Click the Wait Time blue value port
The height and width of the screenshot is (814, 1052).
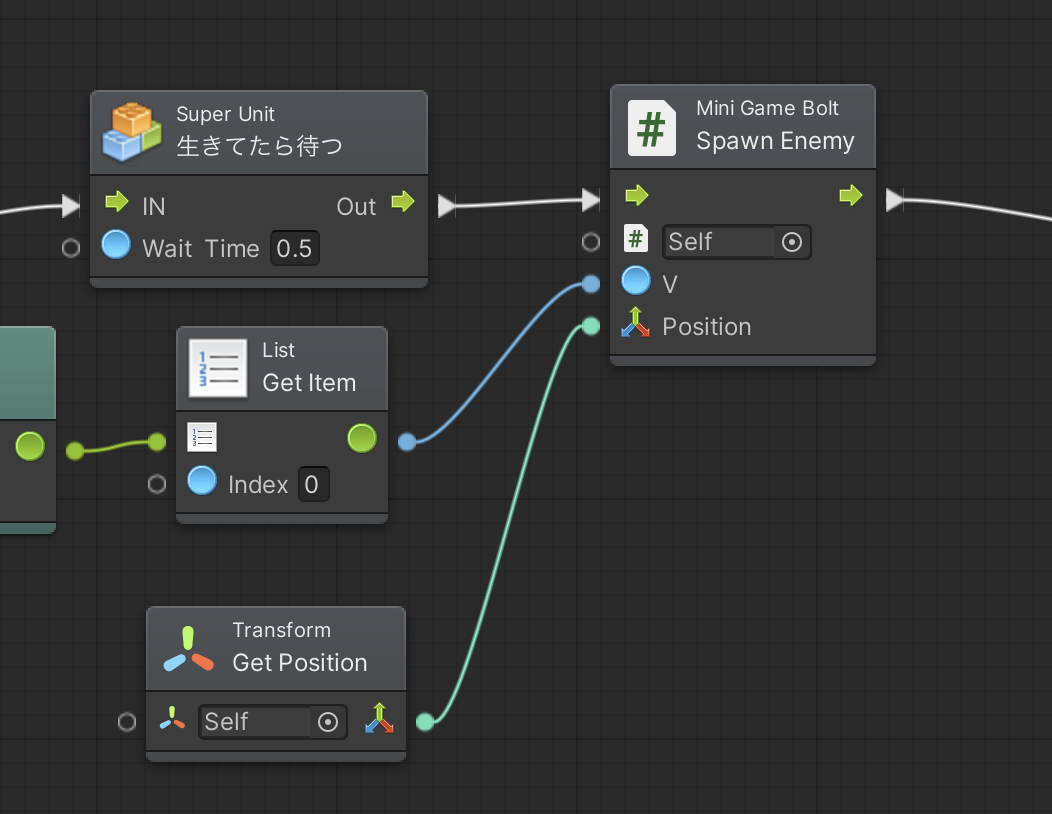(x=116, y=244)
